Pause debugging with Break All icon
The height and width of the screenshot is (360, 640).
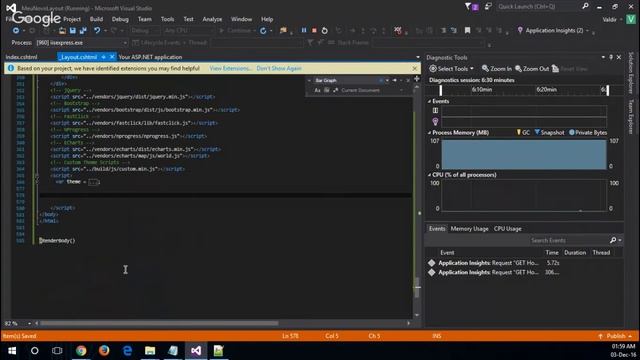(304, 31)
